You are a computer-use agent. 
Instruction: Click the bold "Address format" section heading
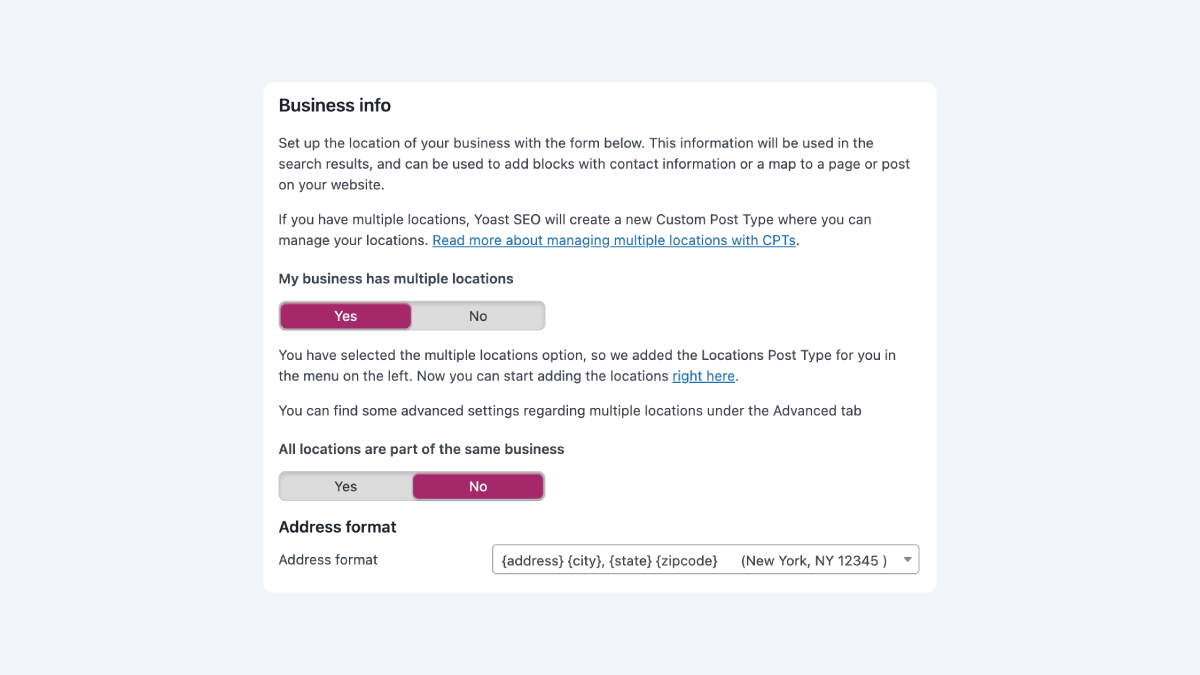click(x=337, y=527)
